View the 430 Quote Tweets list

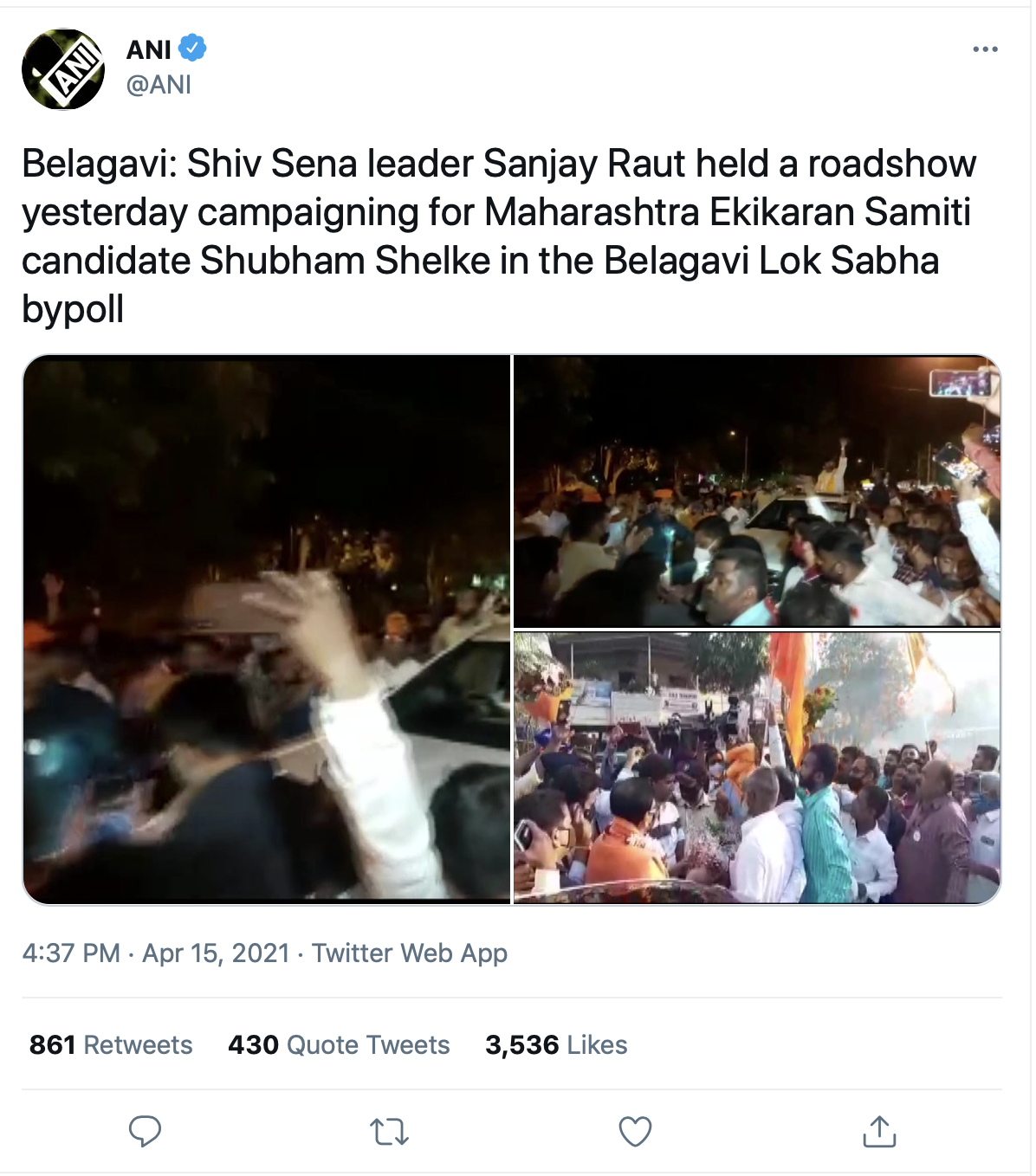339,1044
